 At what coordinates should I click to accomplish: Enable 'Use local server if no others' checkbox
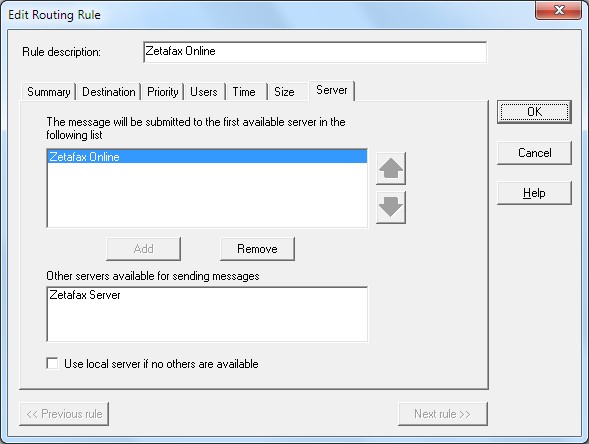point(52,363)
